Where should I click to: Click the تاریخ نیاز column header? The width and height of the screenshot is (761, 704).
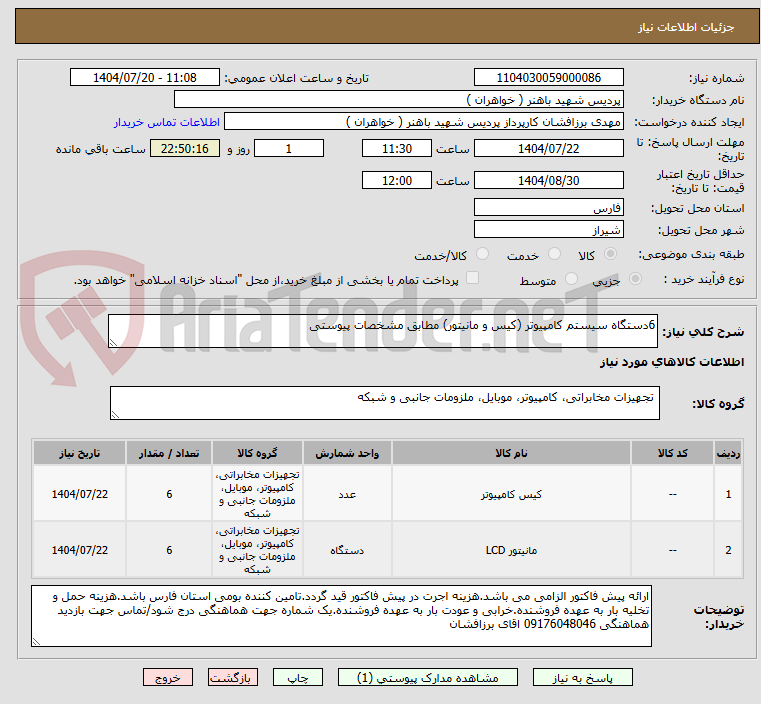pyautogui.click(x=80, y=453)
